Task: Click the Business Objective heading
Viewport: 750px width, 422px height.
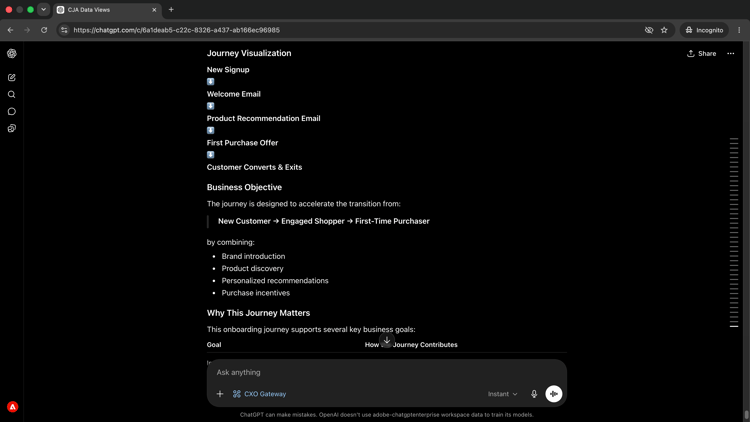Action: pos(244,187)
